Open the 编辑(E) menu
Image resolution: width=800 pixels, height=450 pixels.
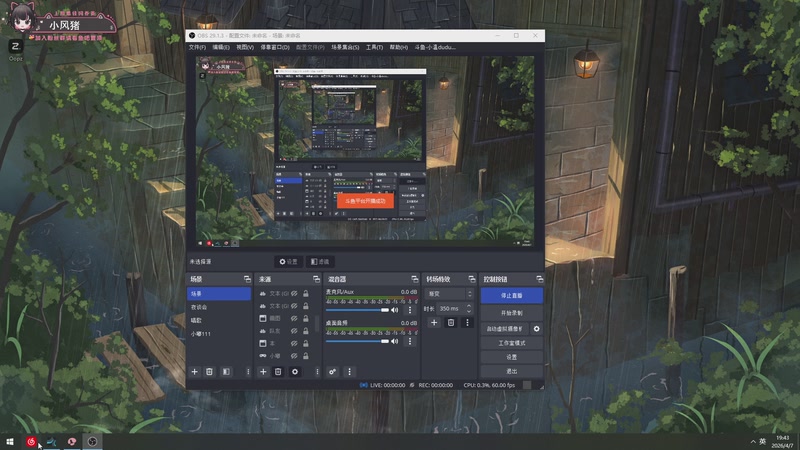[221, 47]
